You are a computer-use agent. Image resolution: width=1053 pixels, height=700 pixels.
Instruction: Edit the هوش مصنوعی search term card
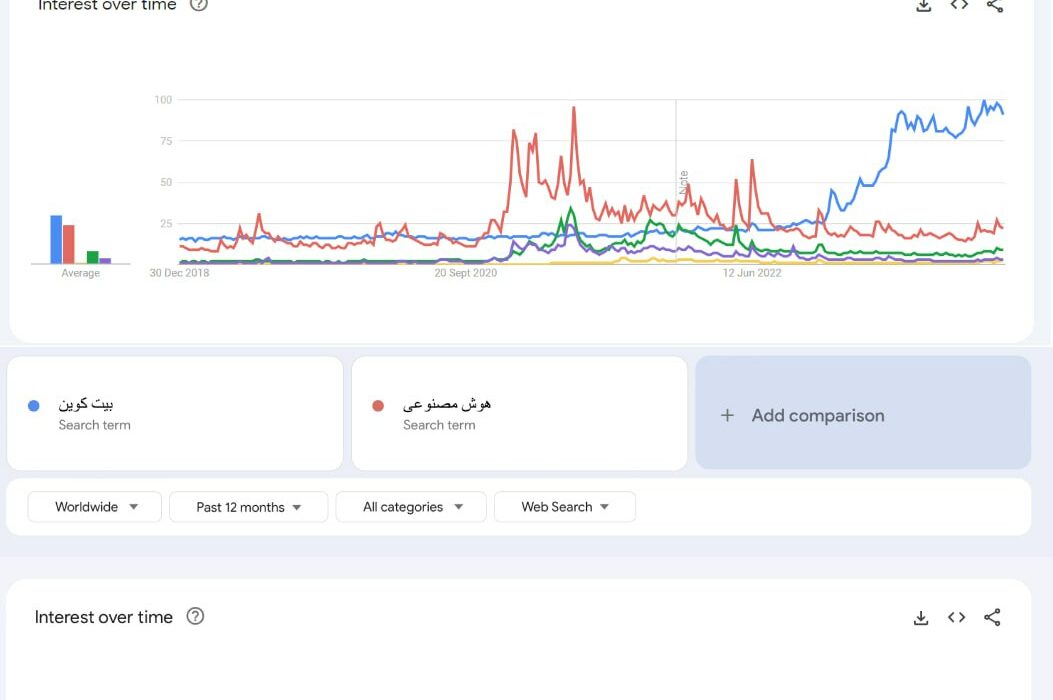tap(519, 413)
